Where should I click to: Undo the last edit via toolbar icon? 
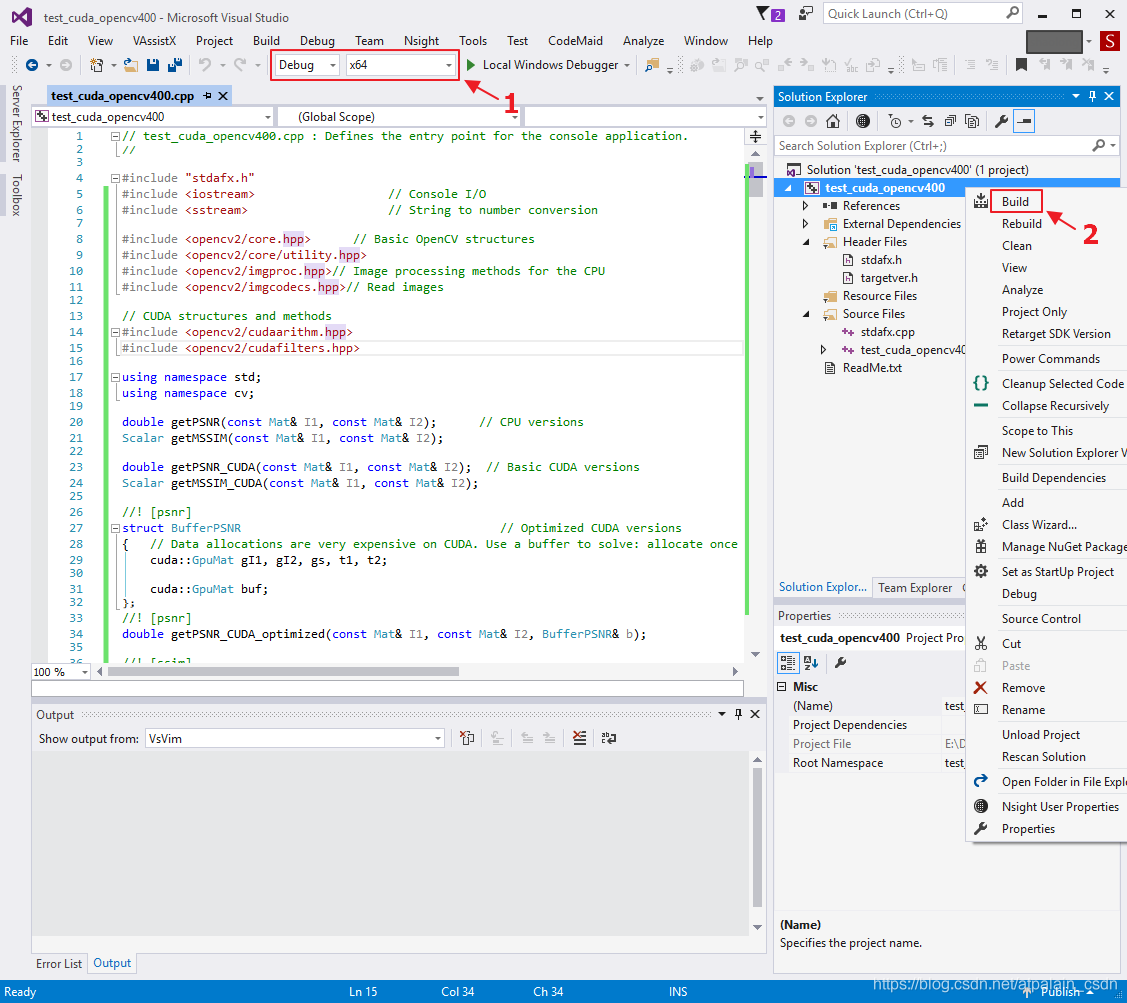point(206,65)
